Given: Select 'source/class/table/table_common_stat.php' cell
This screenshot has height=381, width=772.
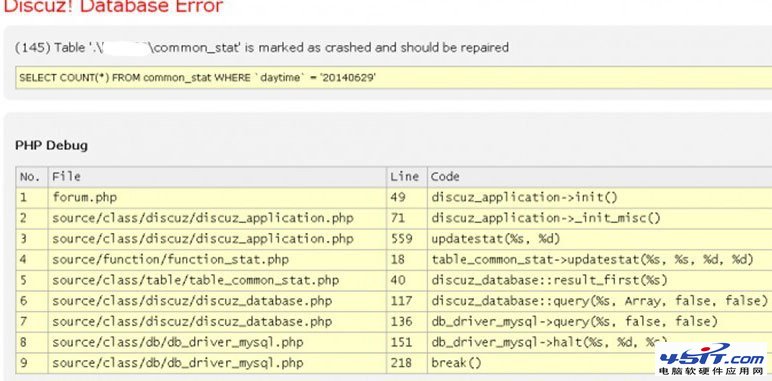Looking at the screenshot, I should pos(217,280).
